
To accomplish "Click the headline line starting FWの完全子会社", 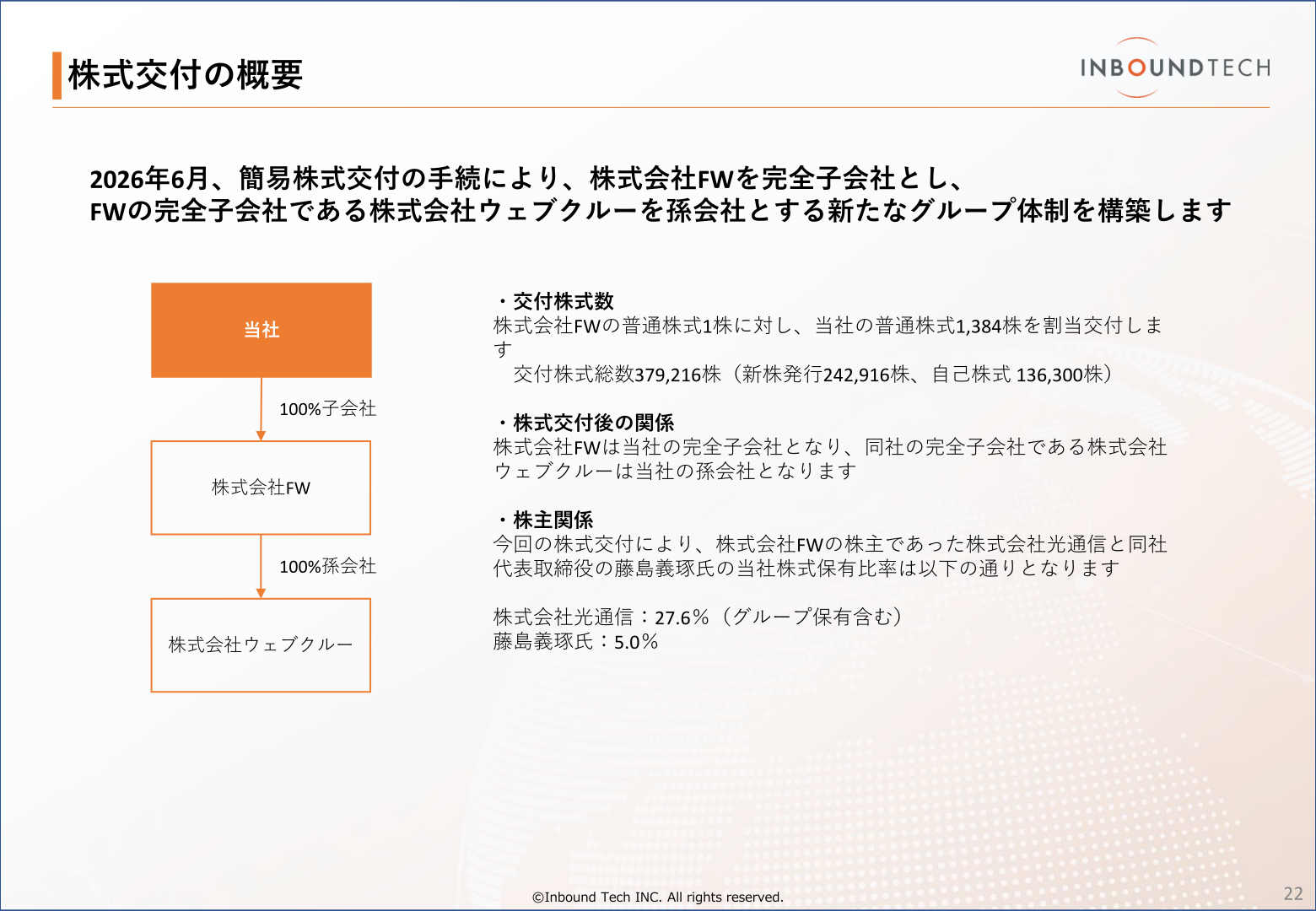I will (661, 211).
